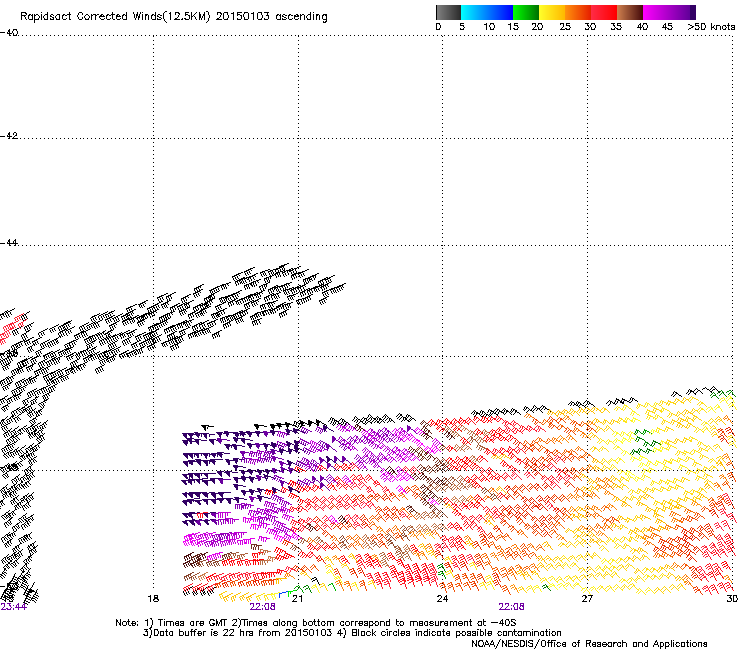This screenshot has width=740, height=650.
Task: Click the '18' longitude axis label
Action: 153,599
